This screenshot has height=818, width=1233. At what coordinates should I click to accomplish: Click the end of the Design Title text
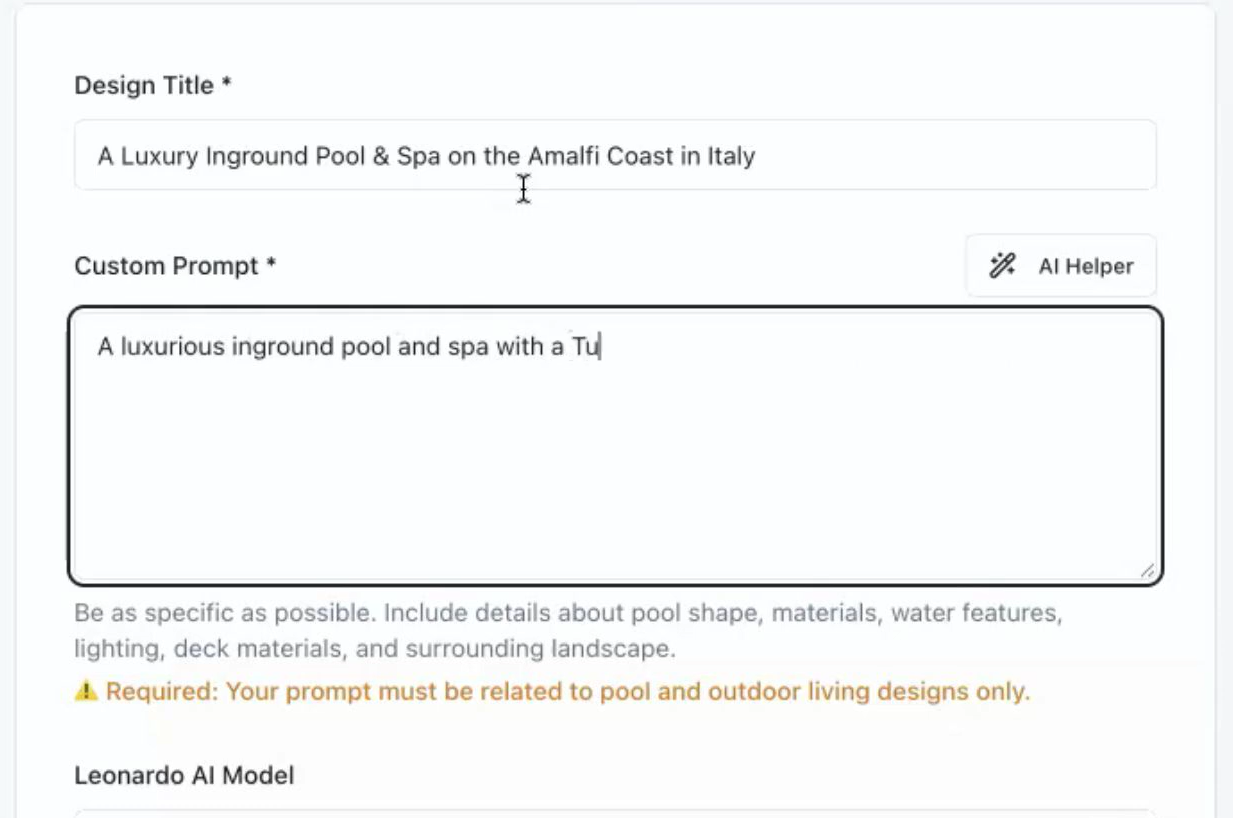[x=757, y=155]
